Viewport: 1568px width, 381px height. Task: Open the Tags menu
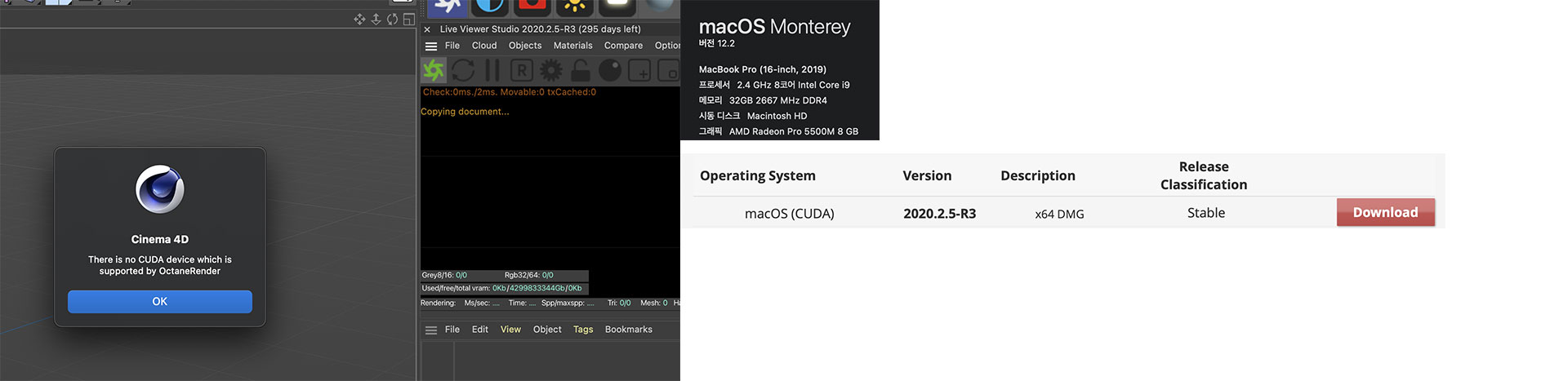pos(583,330)
